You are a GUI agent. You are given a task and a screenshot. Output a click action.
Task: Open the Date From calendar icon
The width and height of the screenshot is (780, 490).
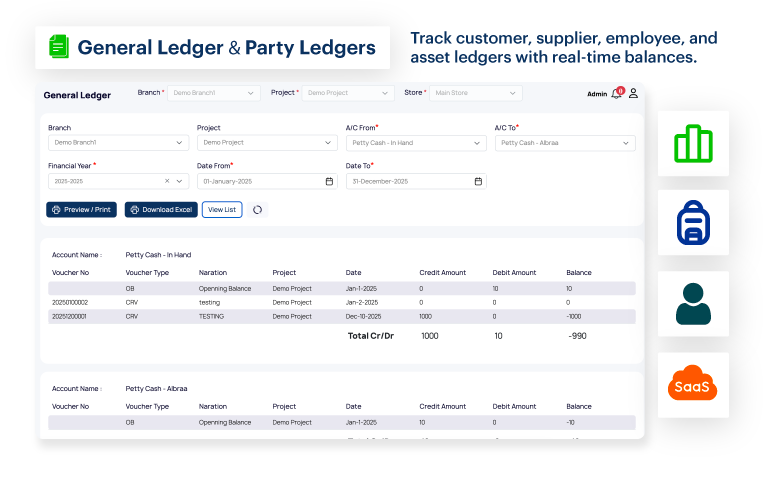[x=329, y=182]
